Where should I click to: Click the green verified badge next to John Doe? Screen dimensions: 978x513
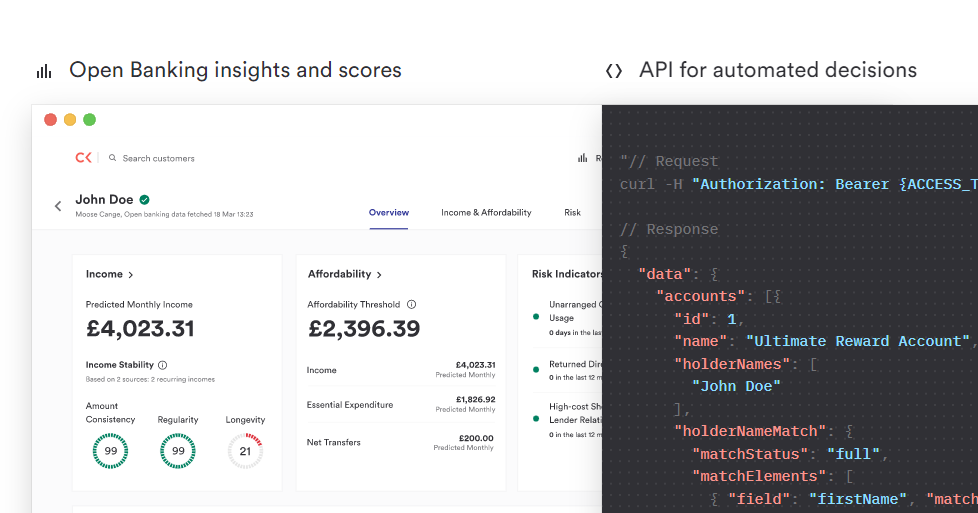tap(145, 200)
